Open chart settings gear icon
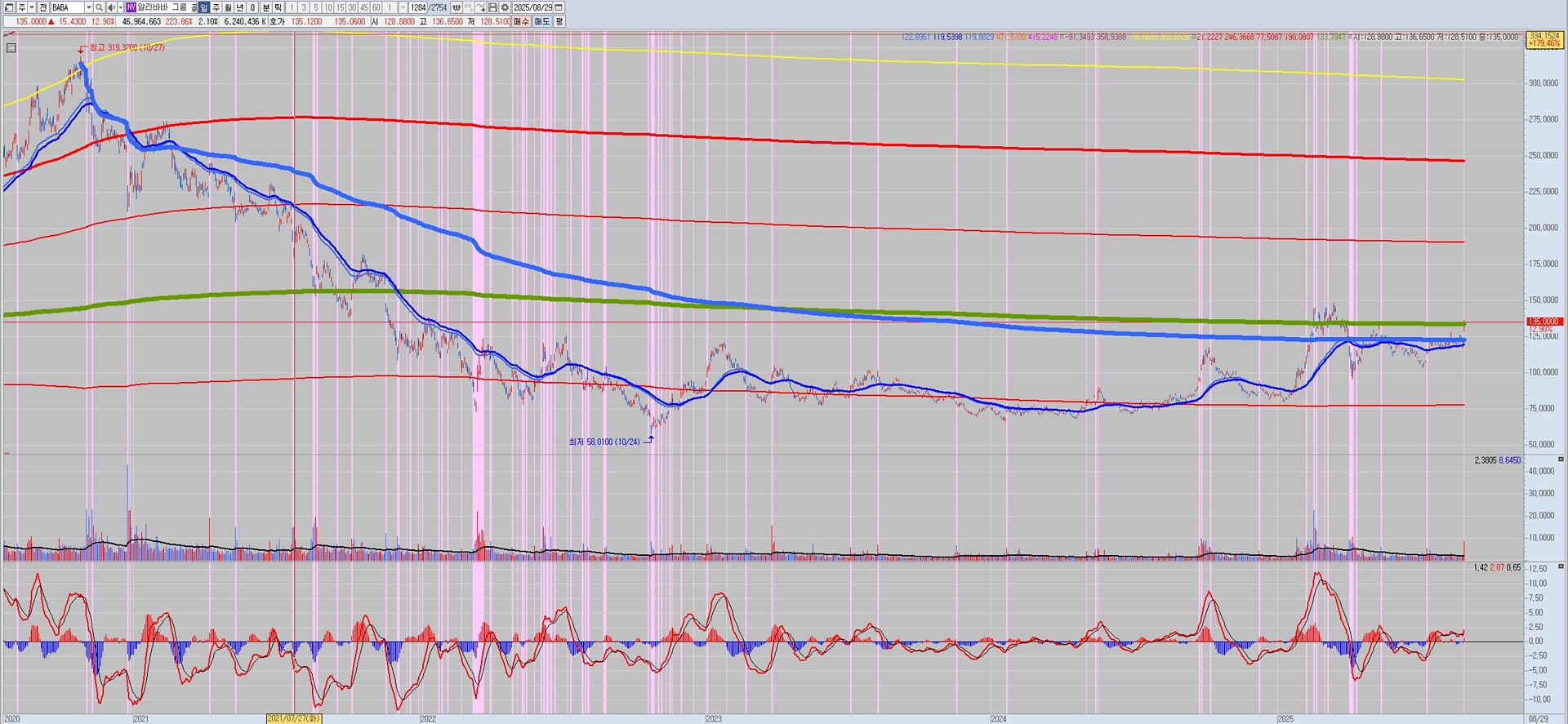Viewport: 1568px width, 724px height. 505,7
